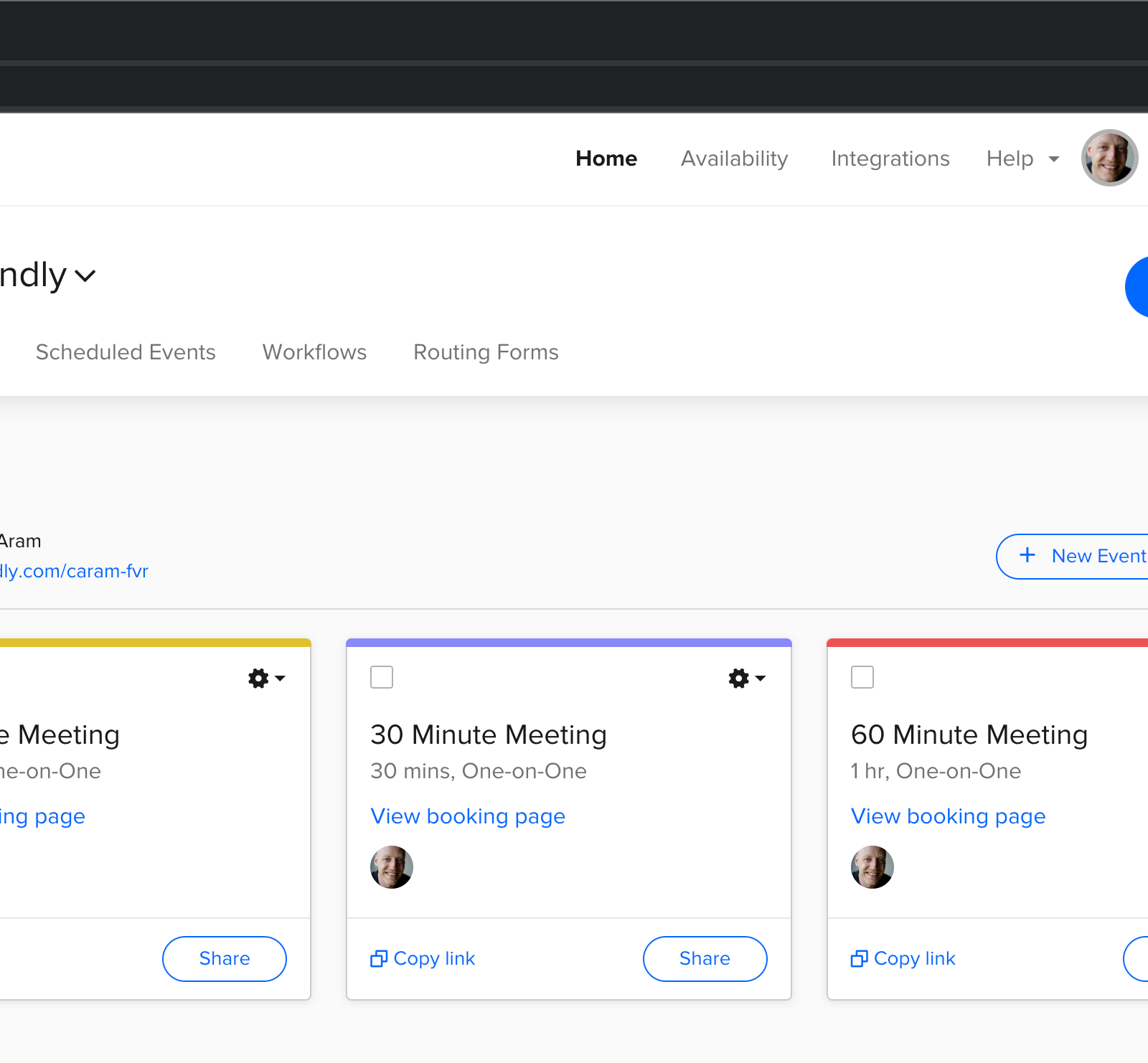Click host avatar on 30 Minute Meeting card

pos(392,867)
